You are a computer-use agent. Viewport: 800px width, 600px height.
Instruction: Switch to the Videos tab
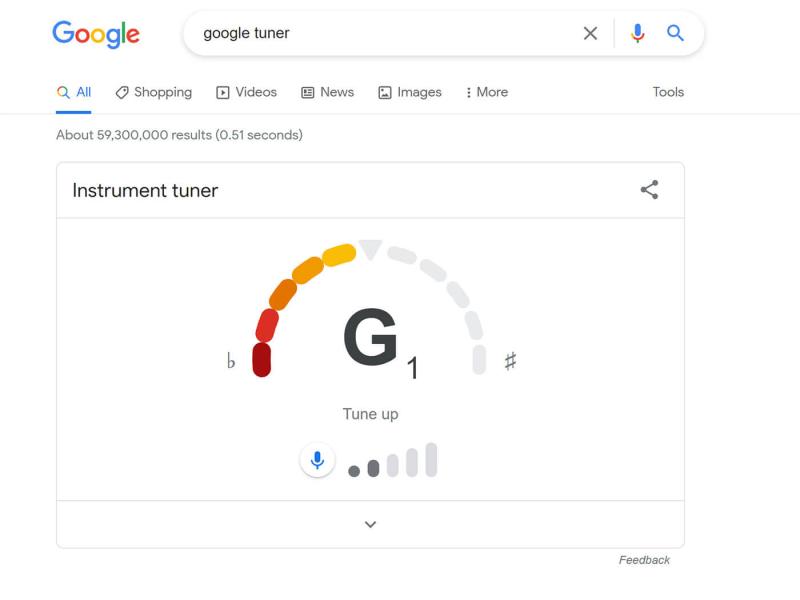(x=246, y=92)
